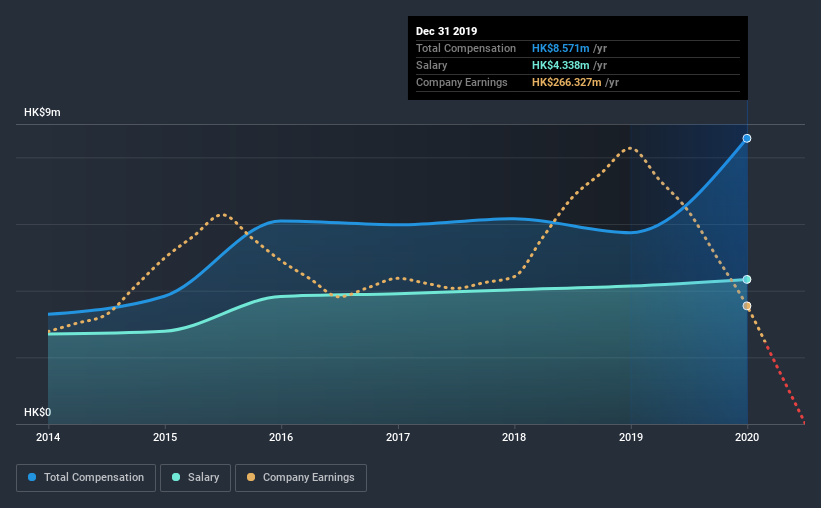
Task: Click the 2017 x-axis label
Action: (398, 437)
